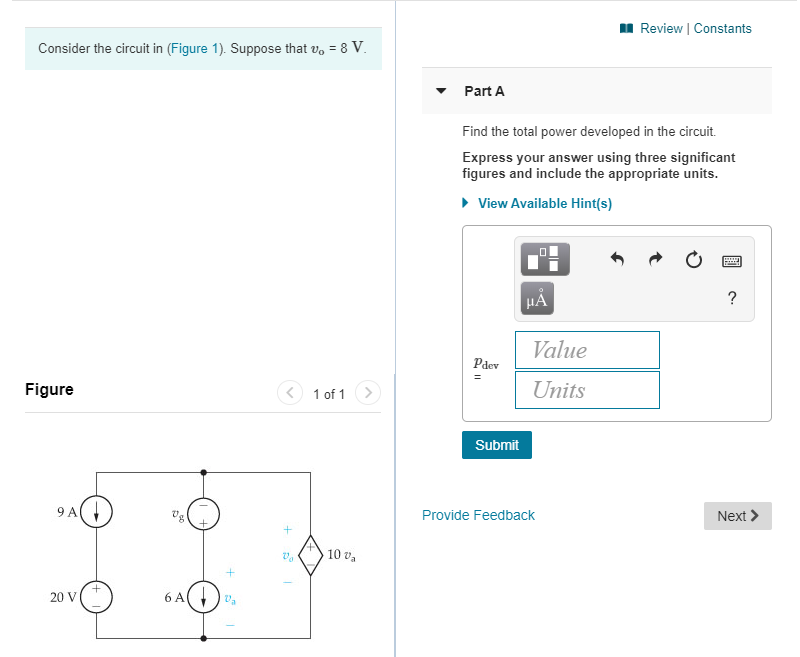Go to next figure arrow
This screenshot has width=800, height=657.
pos(368,393)
